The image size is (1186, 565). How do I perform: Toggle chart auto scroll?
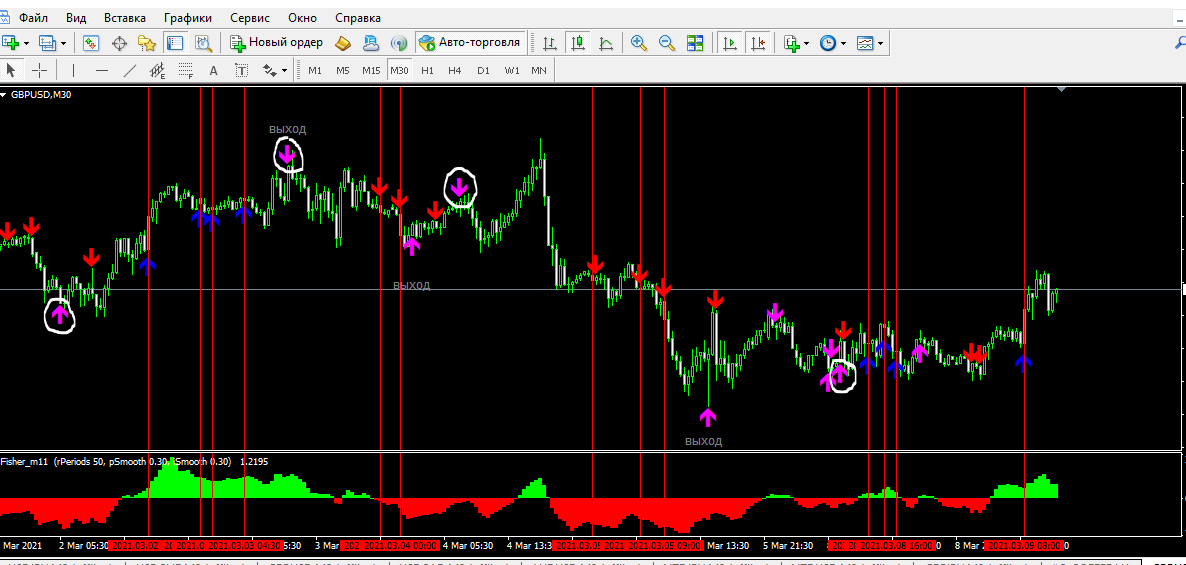pos(730,43)
